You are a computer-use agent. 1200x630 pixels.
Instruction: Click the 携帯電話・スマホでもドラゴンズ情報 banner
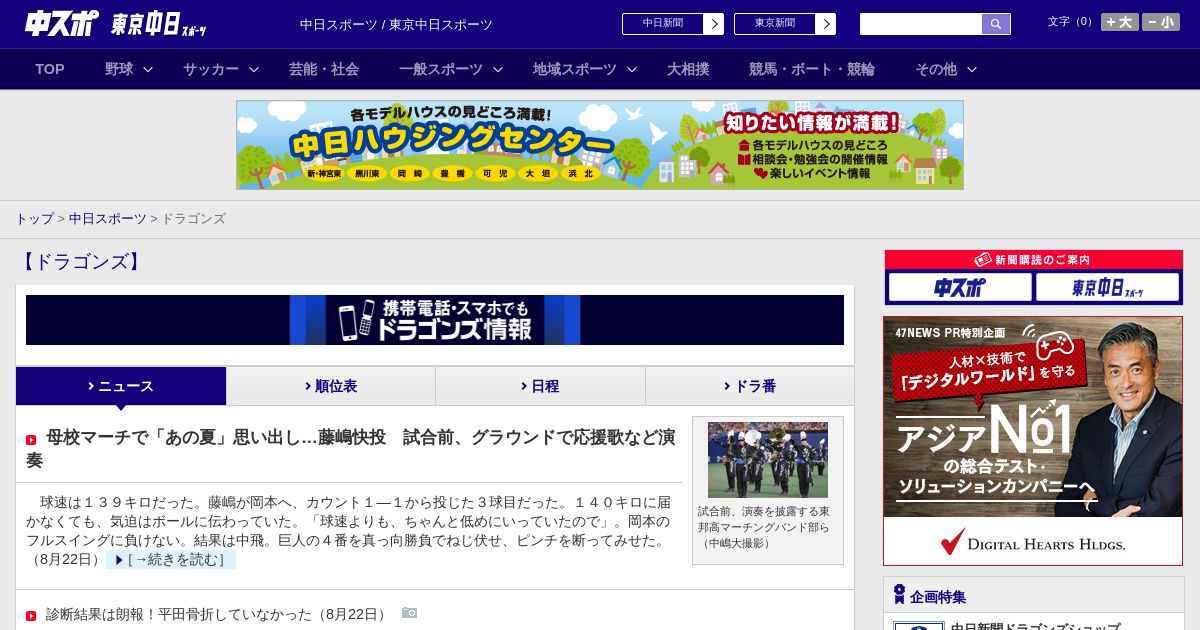point(435,320)
